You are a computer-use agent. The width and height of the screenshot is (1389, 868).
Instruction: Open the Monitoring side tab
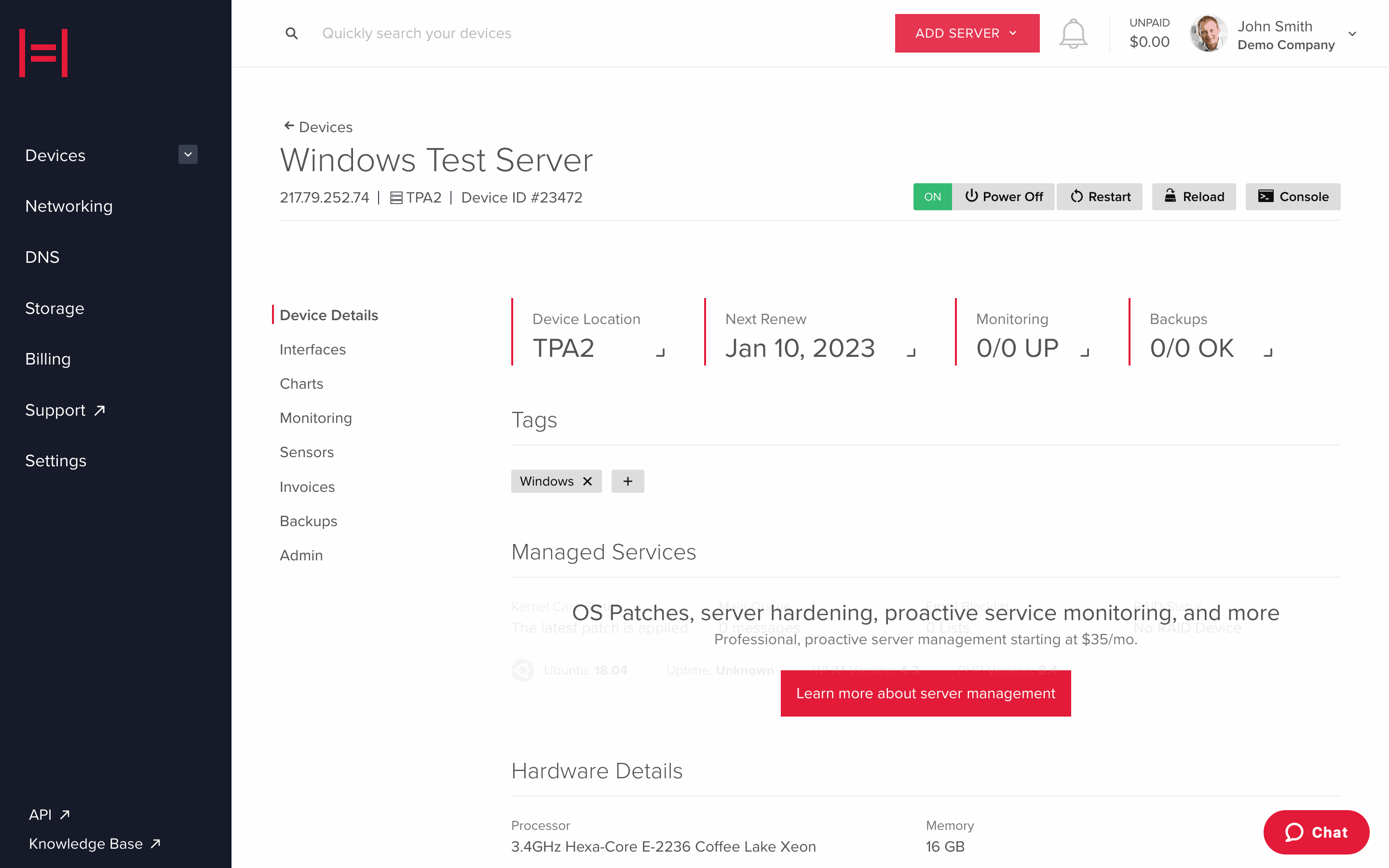click(316, 418)
